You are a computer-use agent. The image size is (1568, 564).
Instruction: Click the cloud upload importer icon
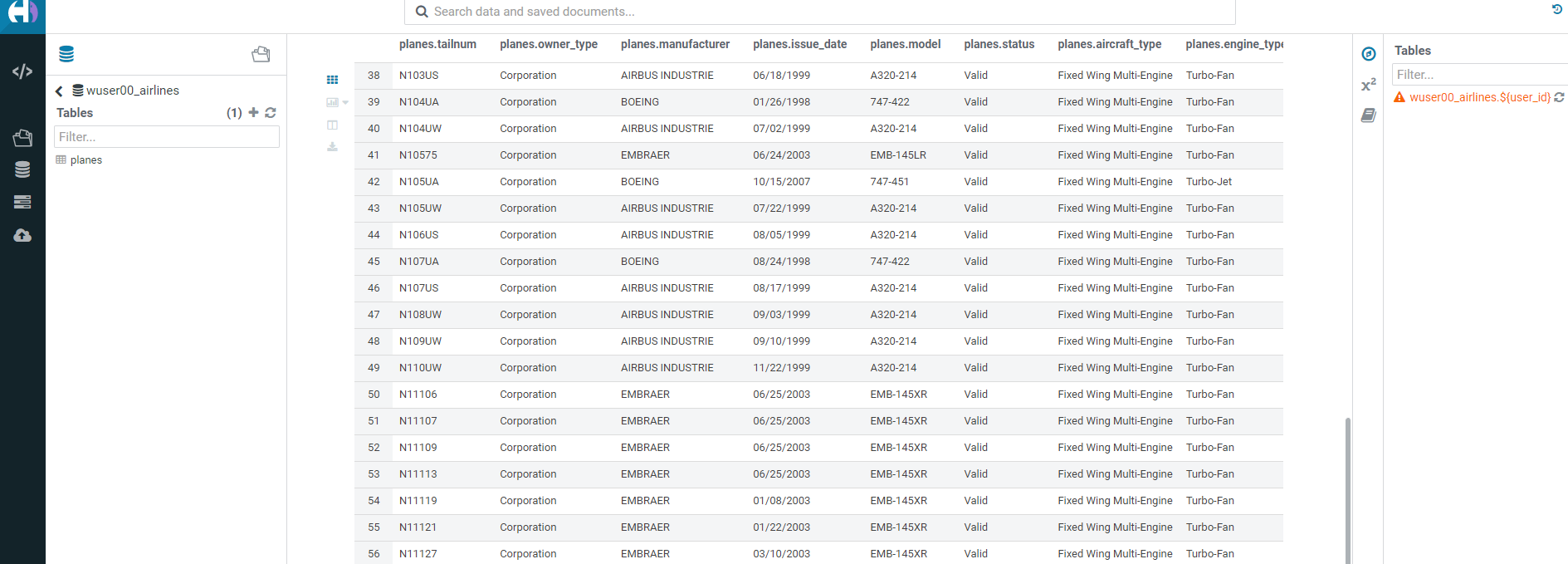point(22,235)
